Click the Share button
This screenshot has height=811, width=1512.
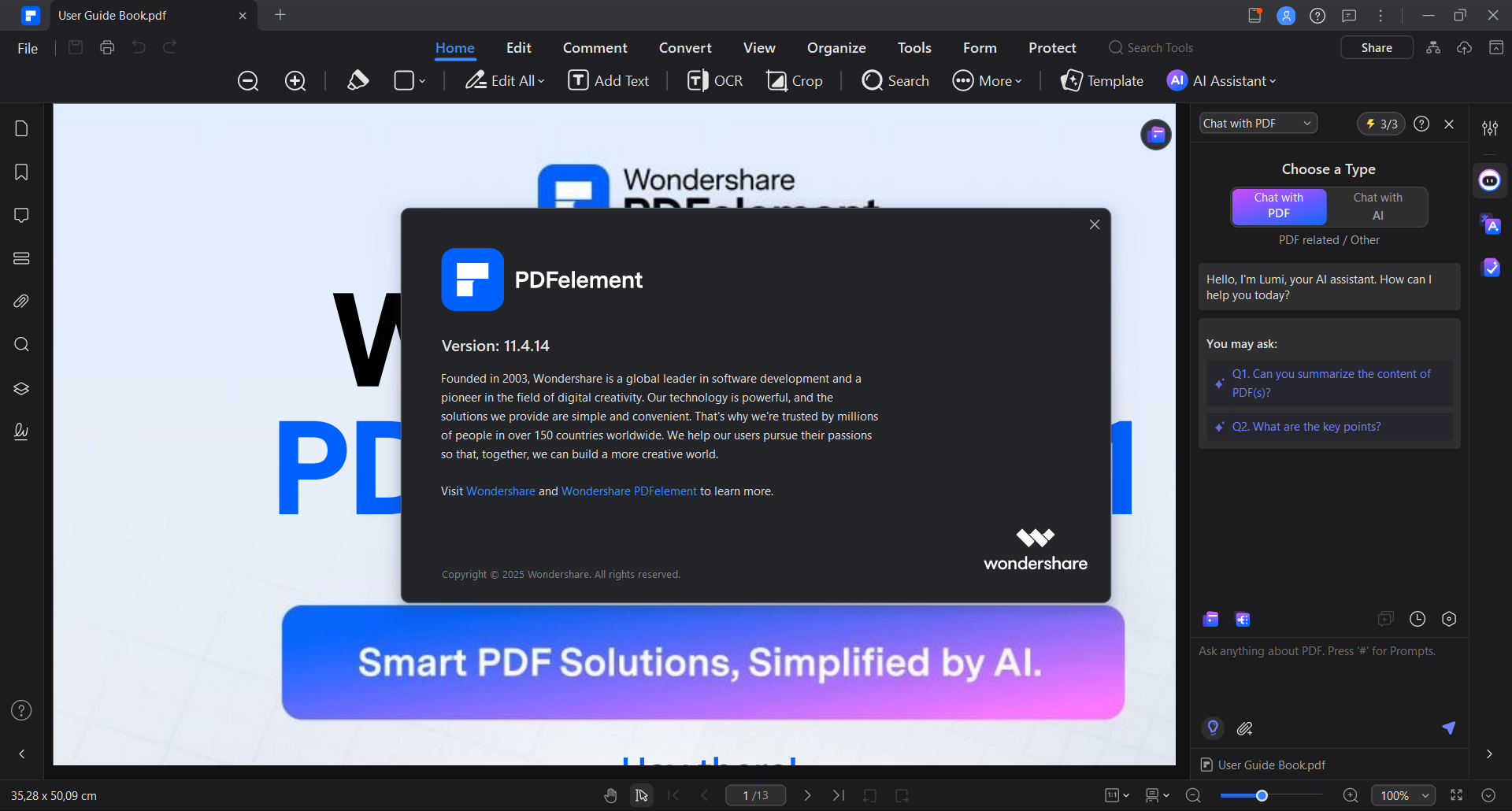coord(1377,47)
